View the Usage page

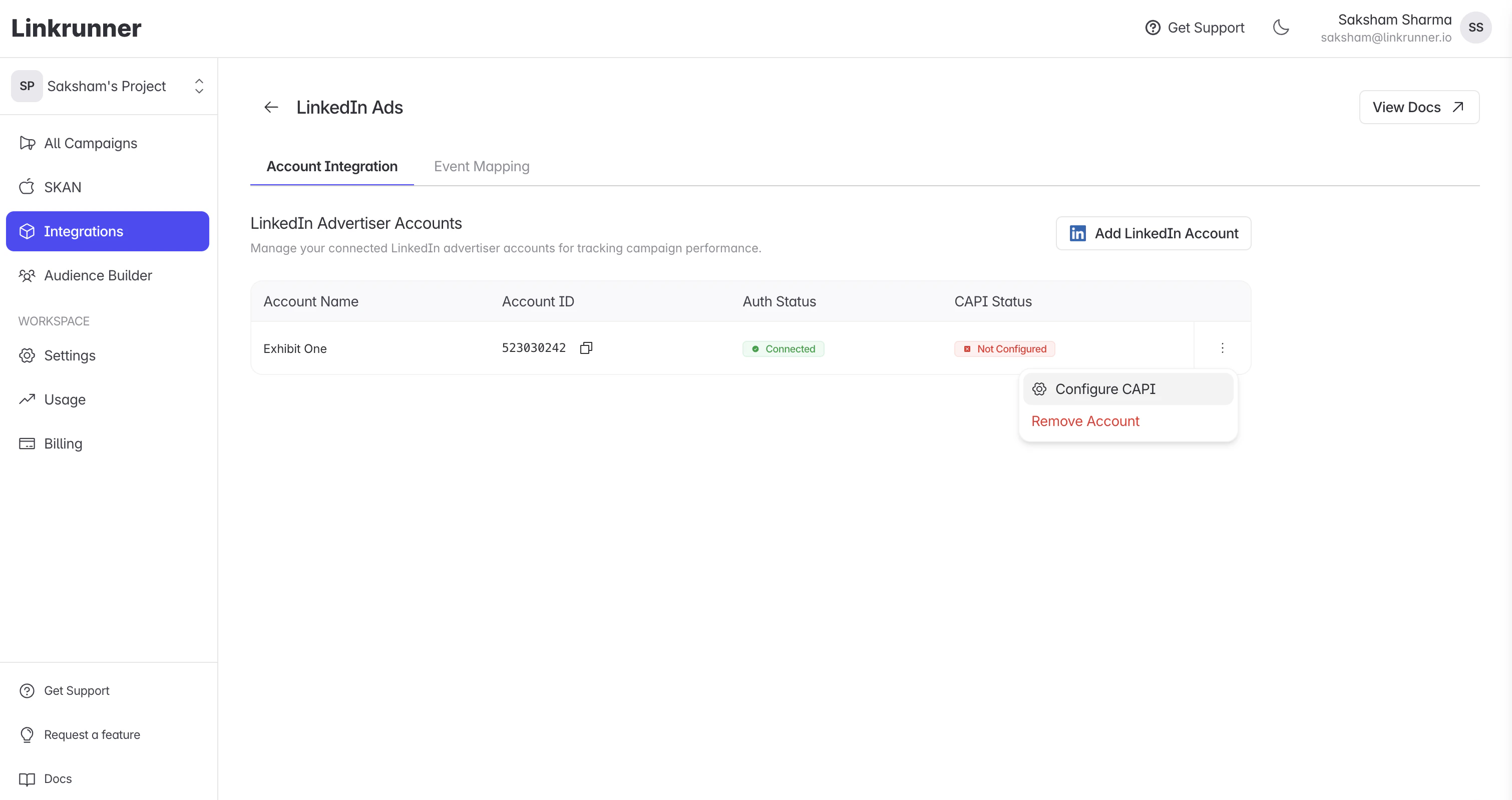click(x=65, y=399)
